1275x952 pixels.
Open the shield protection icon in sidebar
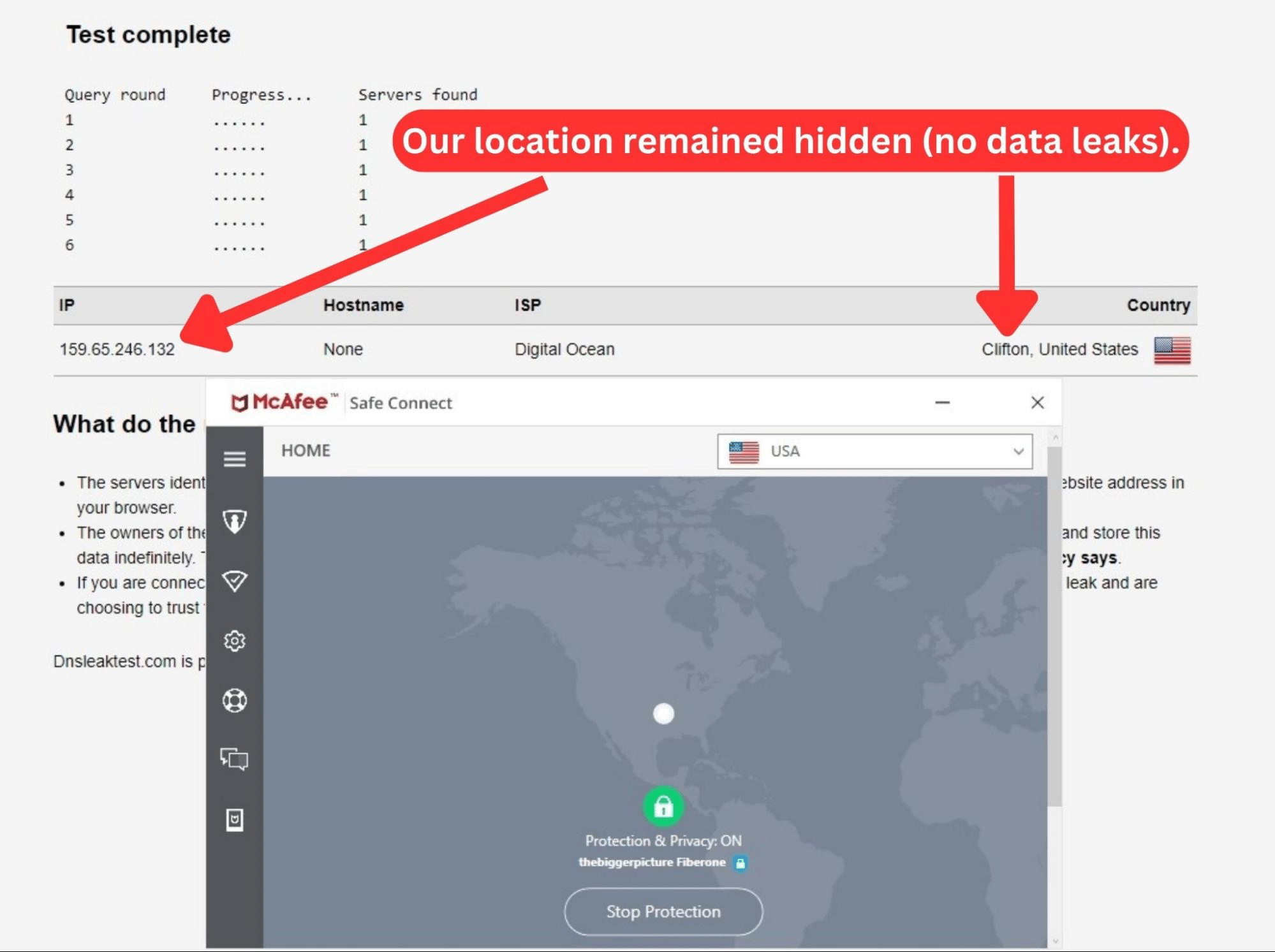(235, 521)
